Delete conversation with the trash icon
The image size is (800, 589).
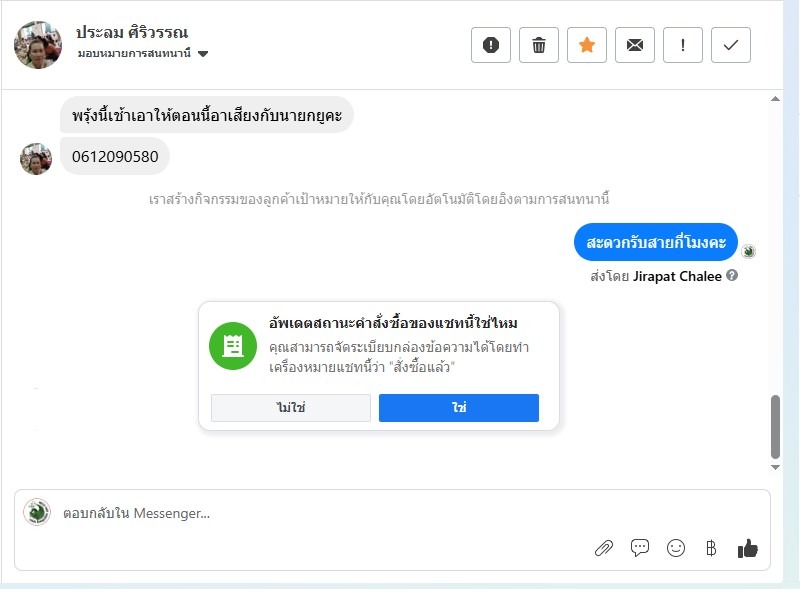[539, 45]
